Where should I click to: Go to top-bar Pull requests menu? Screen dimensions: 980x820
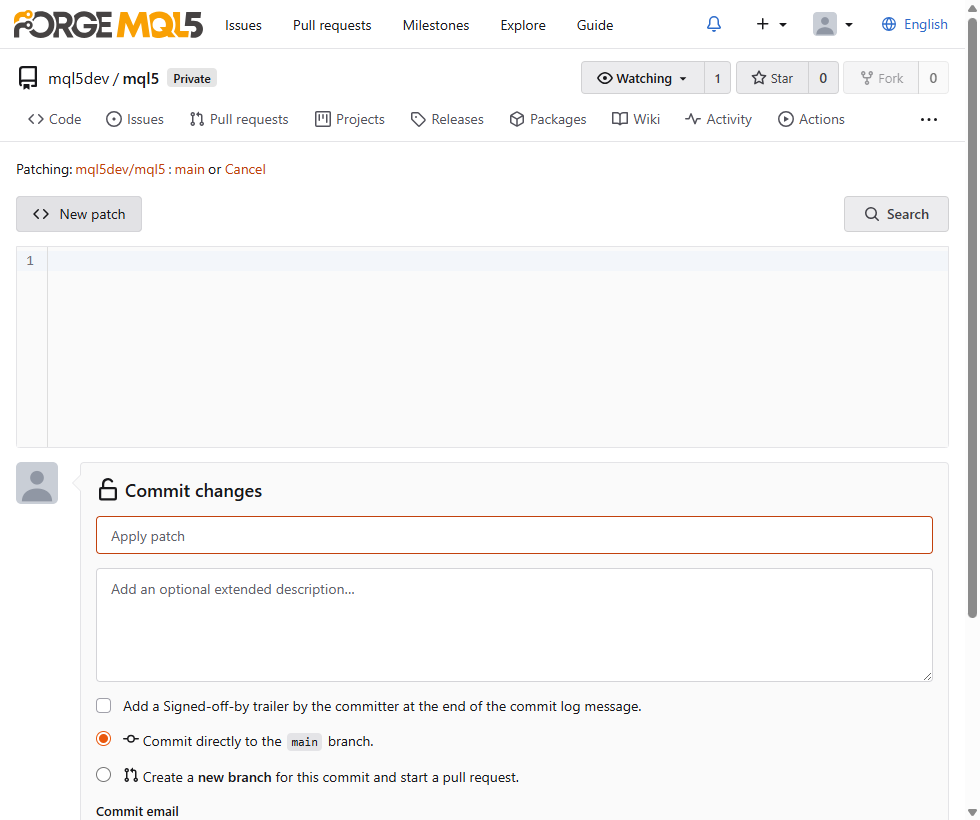(x=332, y=25)
